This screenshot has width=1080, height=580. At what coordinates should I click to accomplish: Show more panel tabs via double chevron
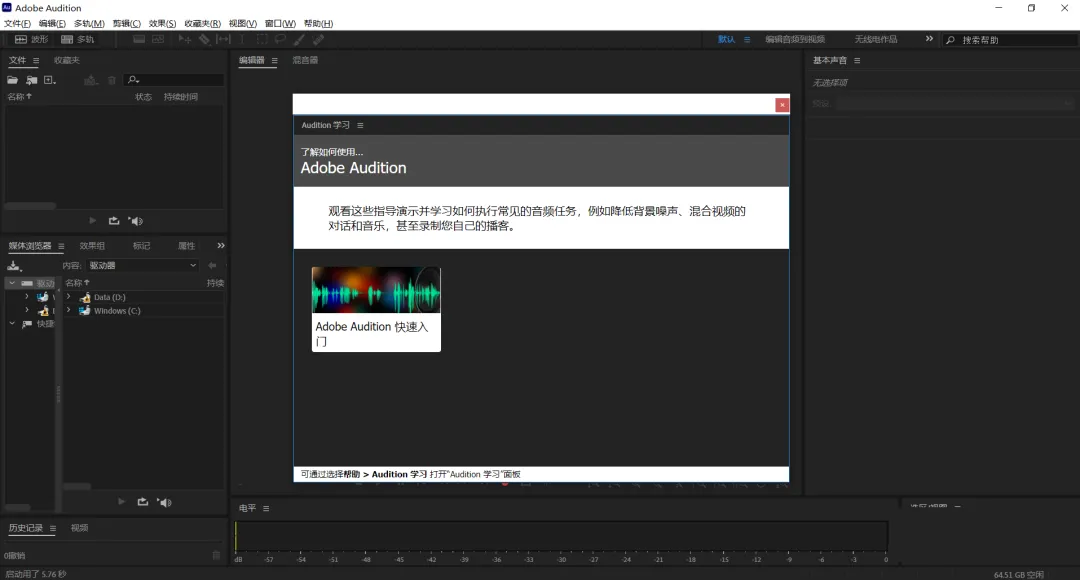coord(220,245)
